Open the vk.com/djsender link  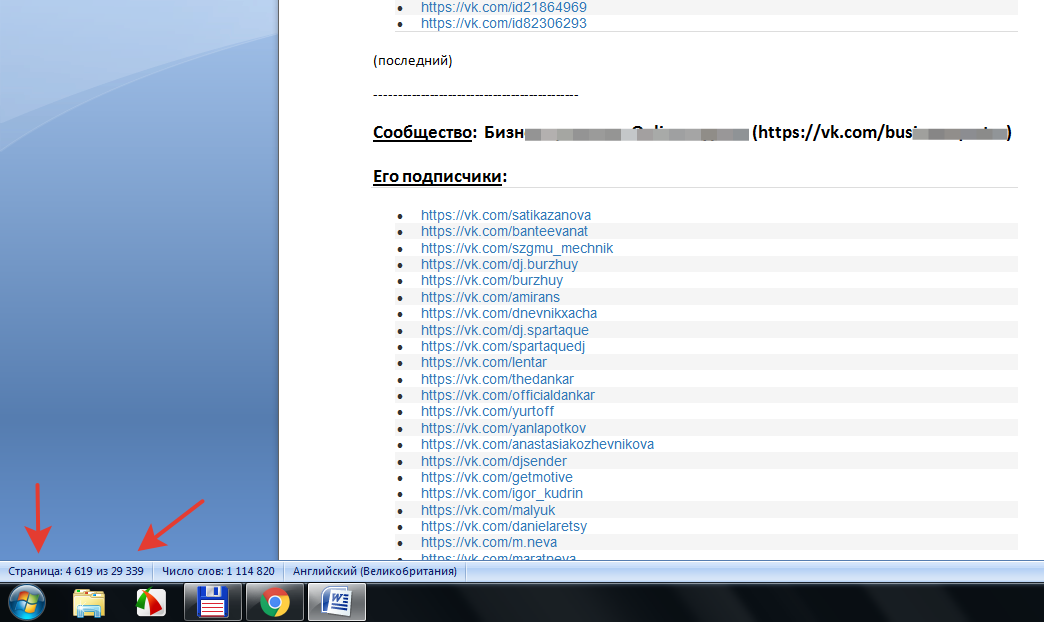(x=493, y=461)
